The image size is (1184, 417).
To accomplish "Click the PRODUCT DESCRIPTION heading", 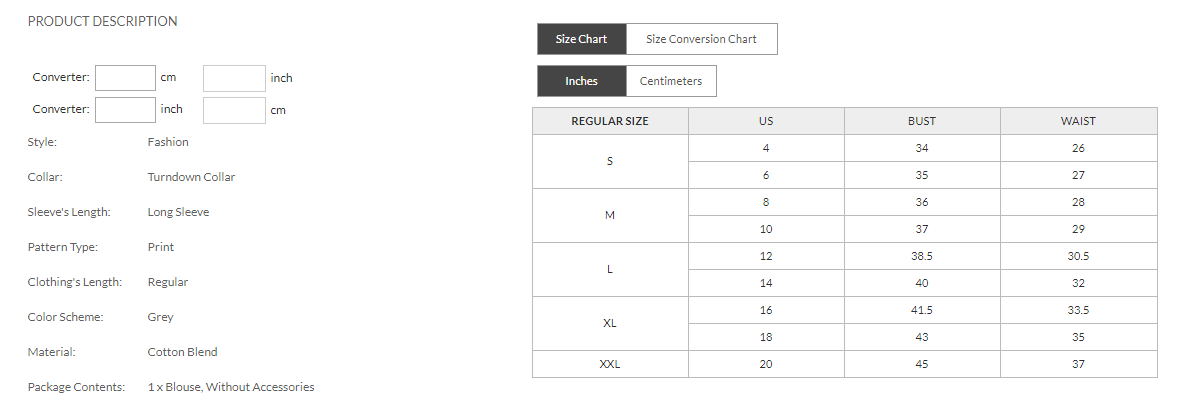I will click(x=102, y=21).
